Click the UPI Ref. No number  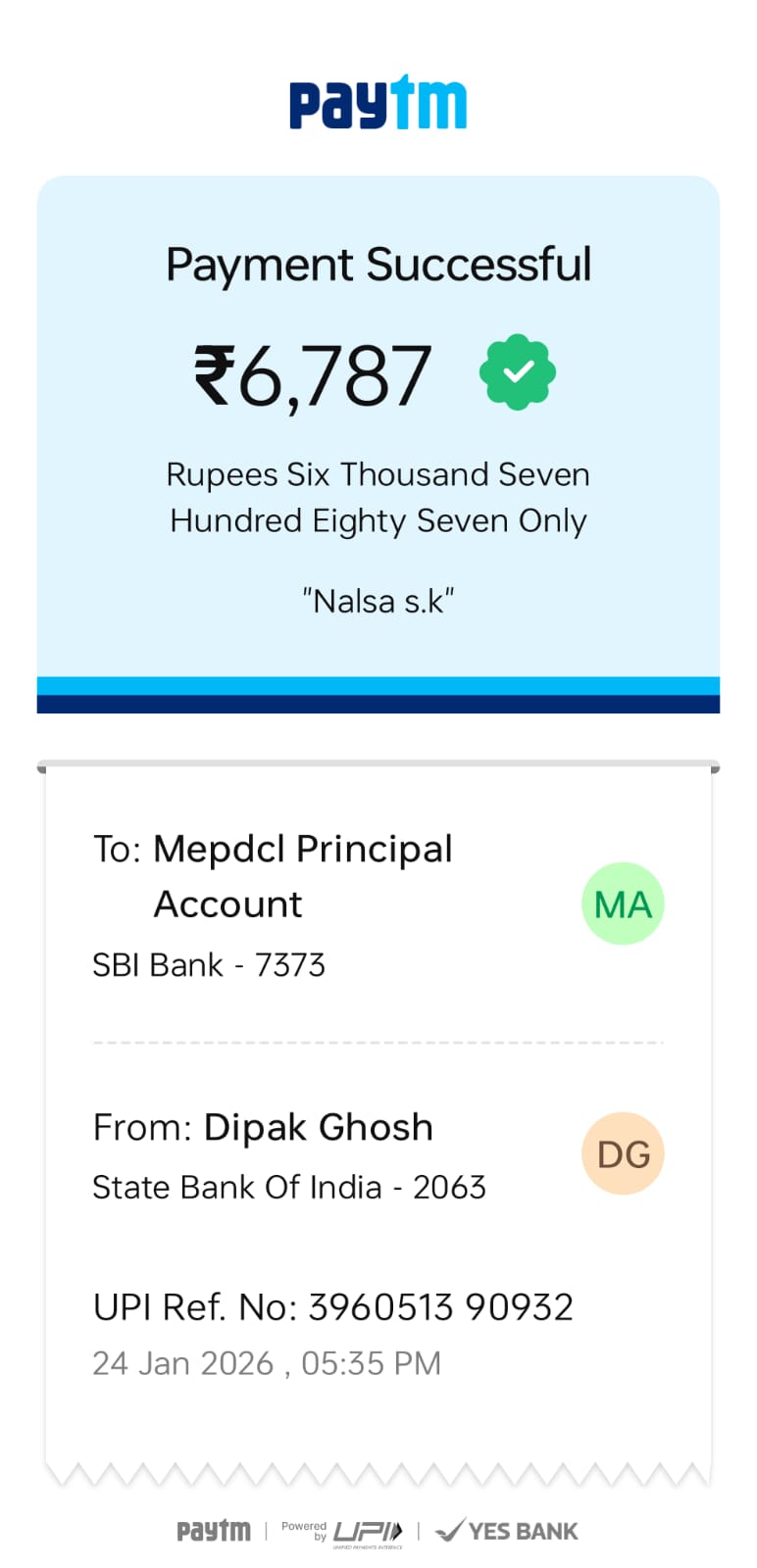440,1307
